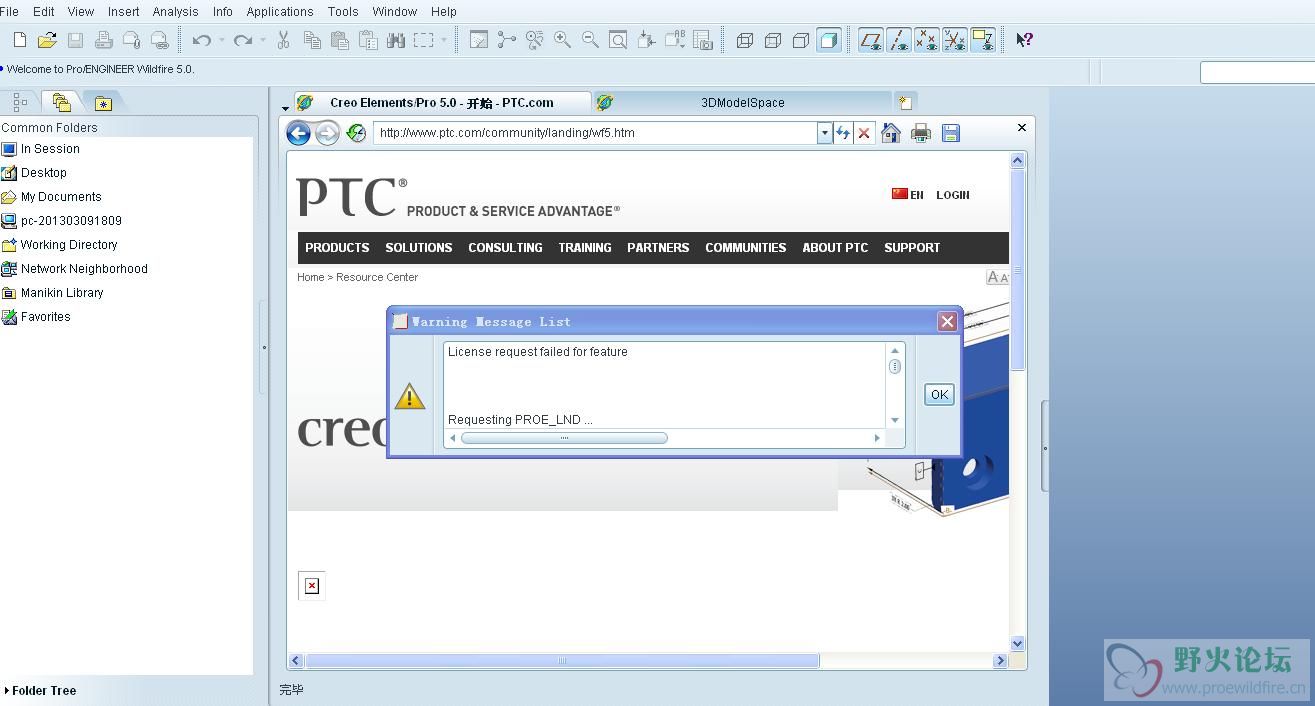Screen dimensions: 1315x706
Task: Select In Session folder
Action: (x=40, y=149)
